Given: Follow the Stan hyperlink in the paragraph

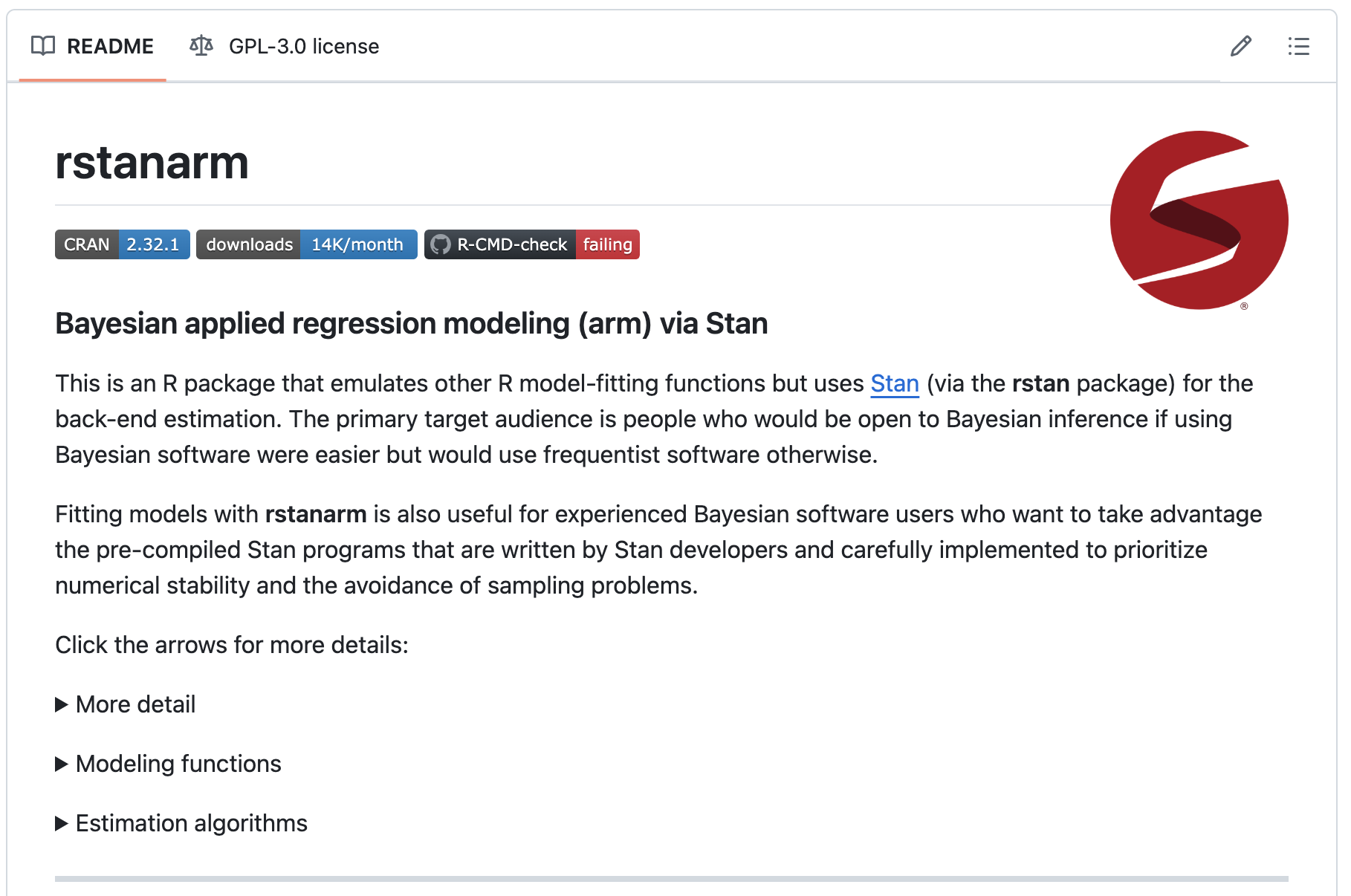Looking at the screenshot, I should (895, 383).
